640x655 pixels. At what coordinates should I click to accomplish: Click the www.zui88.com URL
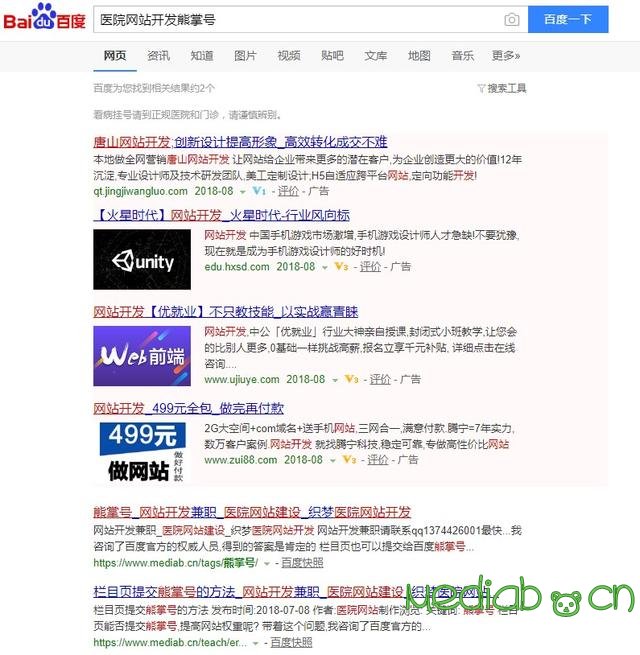[241, 460]
